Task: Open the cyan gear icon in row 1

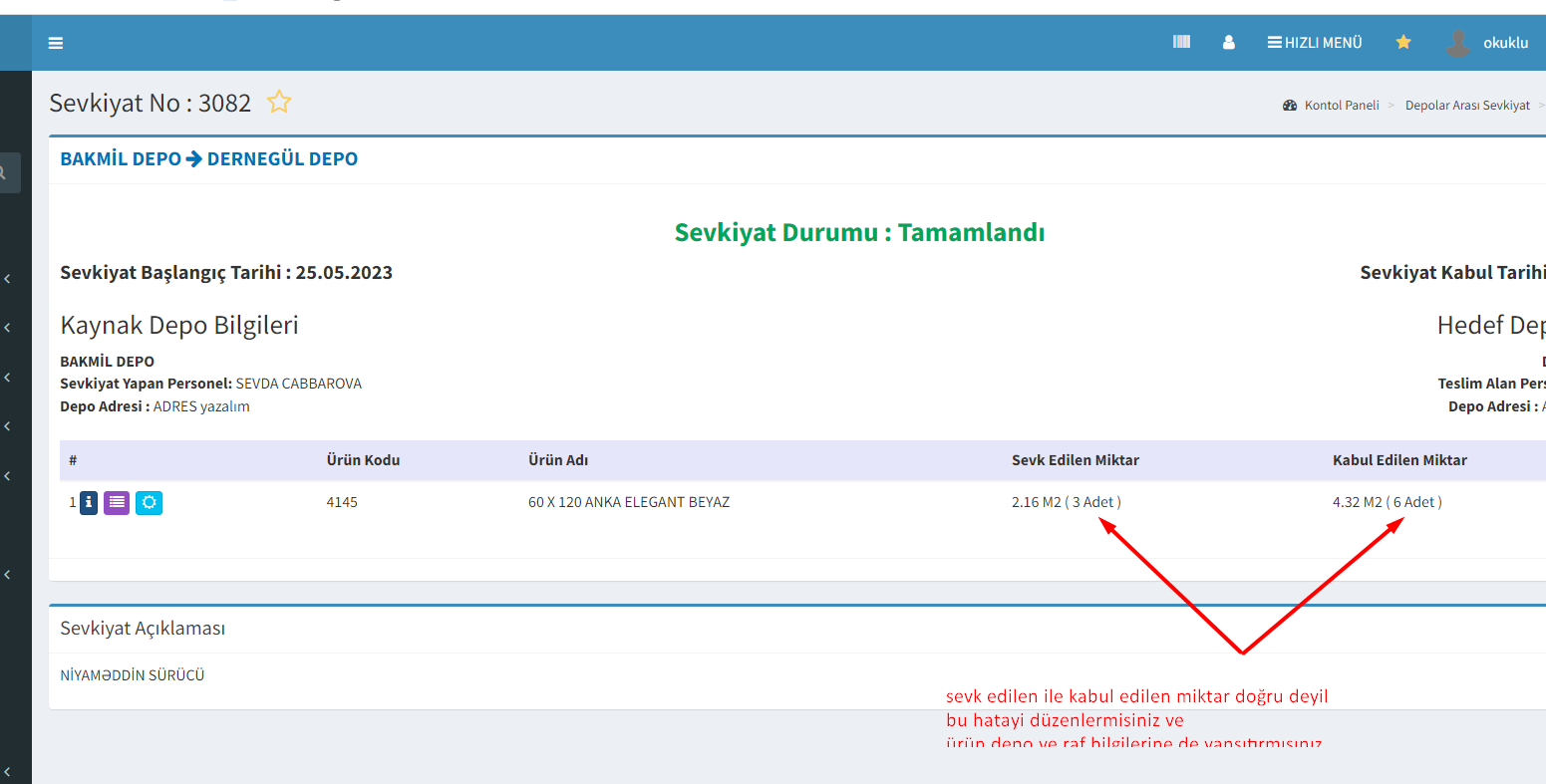Action: tap(149, 503)
